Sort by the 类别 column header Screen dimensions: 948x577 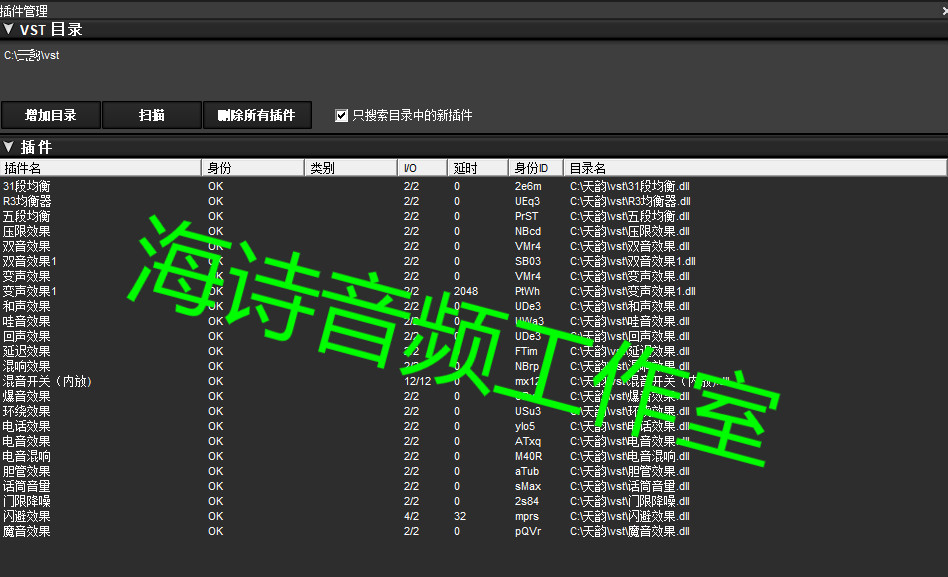(x=351, y=168)
